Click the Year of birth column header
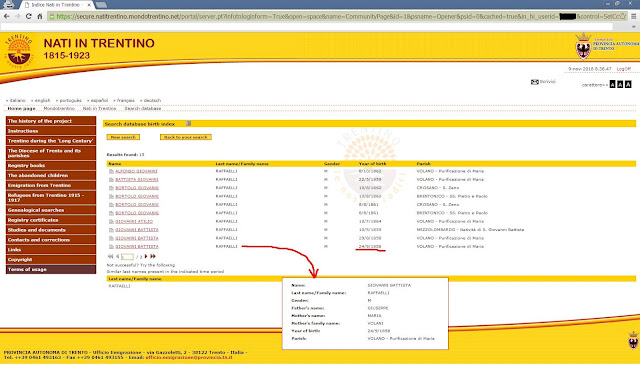The width and height of the screenshot is (640, 365). [x=372, y=164]
